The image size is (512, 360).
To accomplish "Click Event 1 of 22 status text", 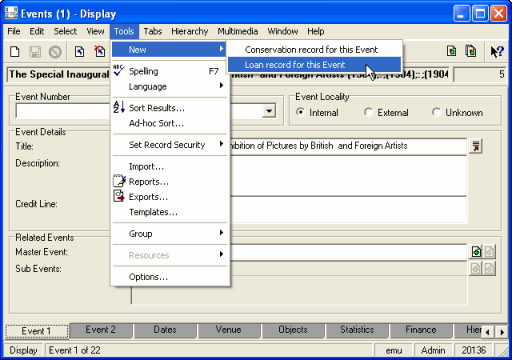I will (74, 350).
